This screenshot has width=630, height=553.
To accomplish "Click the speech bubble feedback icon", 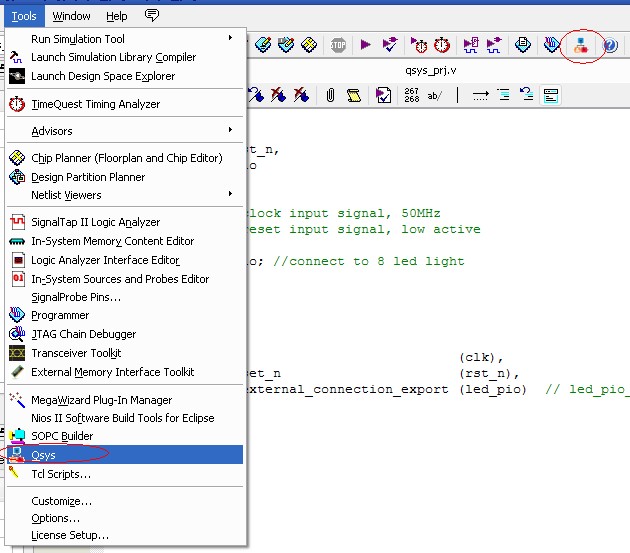I will tap(151, 15).
